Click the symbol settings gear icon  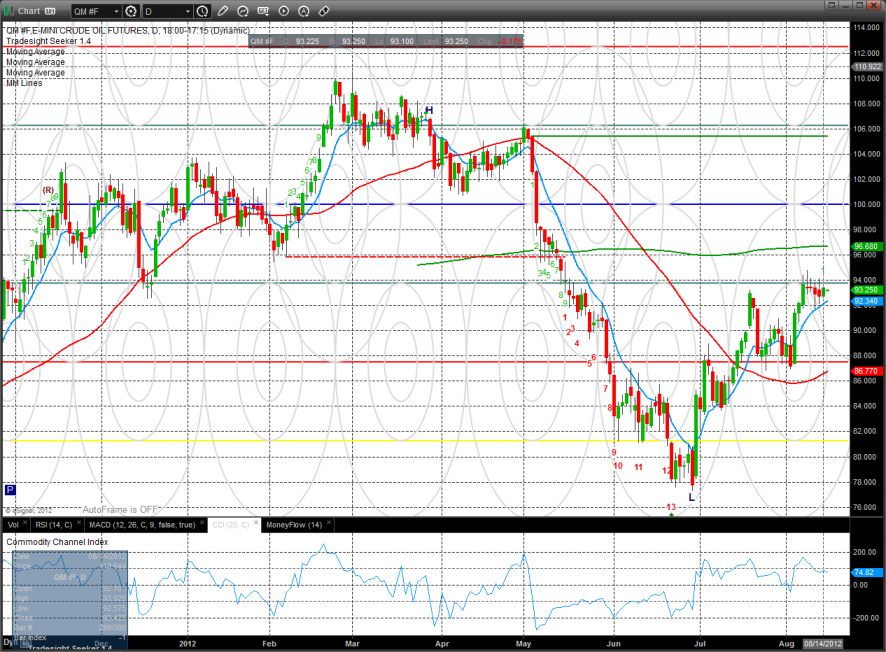pyautogui.click(x=130, y=11)
